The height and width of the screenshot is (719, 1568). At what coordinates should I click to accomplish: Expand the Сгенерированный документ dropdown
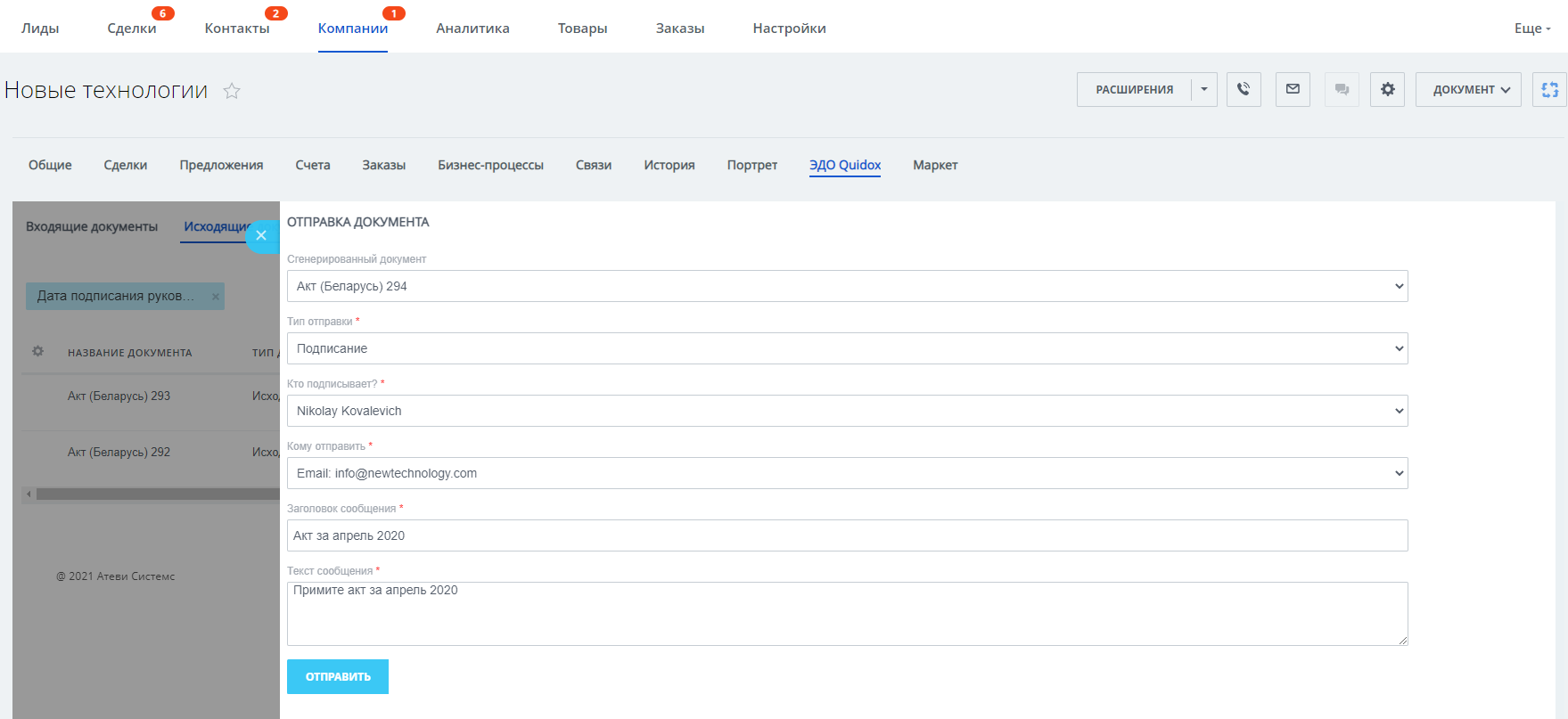[847, 286]
